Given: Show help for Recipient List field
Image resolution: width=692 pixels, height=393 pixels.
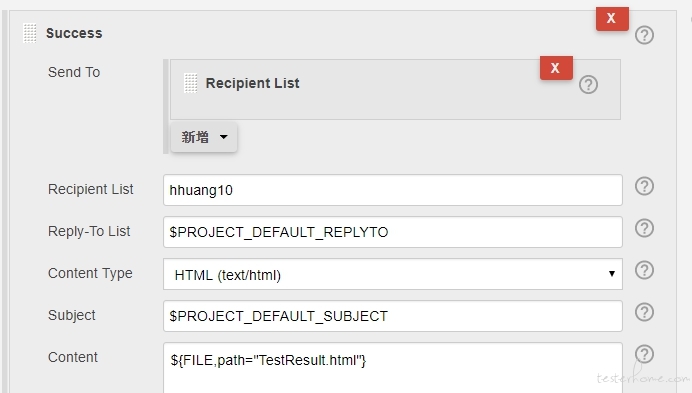Looking at the screenshot, I should 644,186.
